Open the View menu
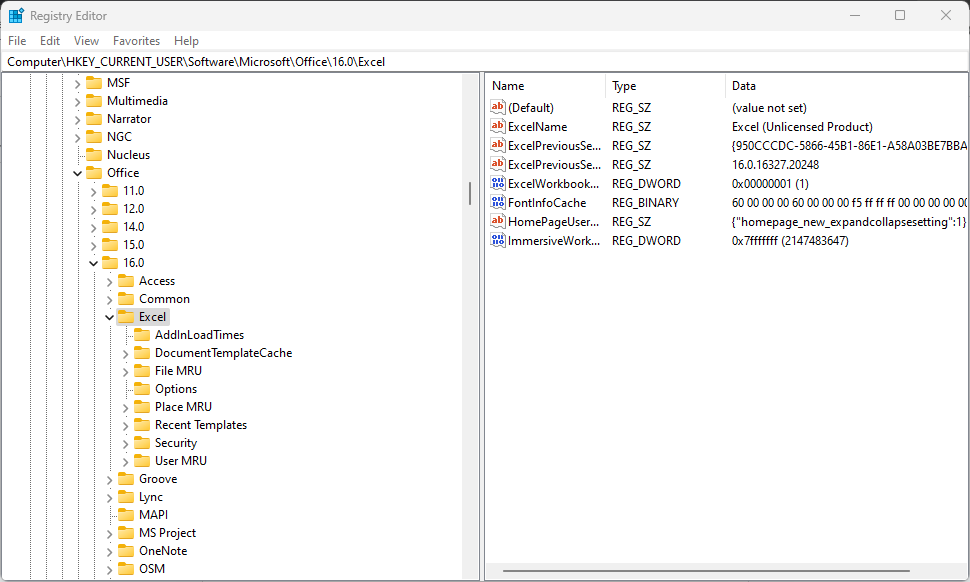The height and width of the screenshot is (582, 970). 86,41
